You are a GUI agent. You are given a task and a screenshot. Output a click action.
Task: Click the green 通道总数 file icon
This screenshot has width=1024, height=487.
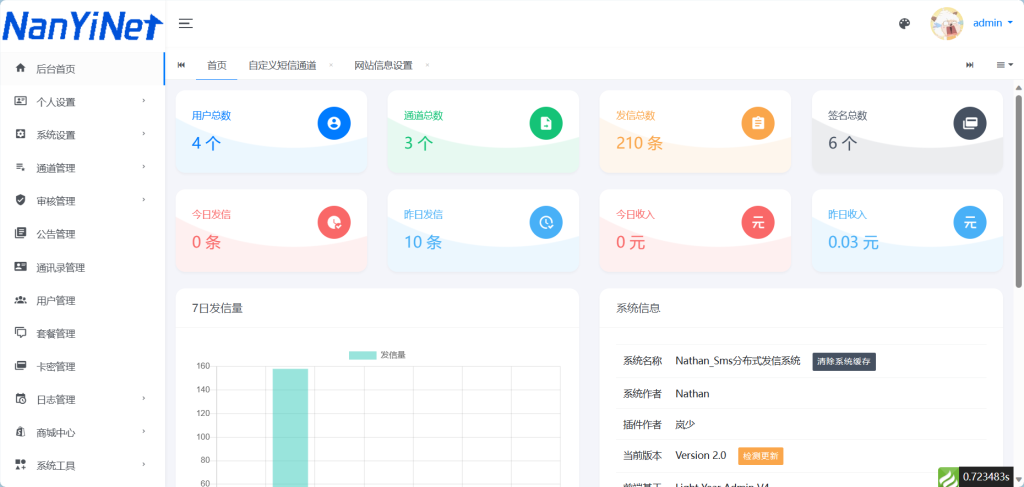point(546,123)
